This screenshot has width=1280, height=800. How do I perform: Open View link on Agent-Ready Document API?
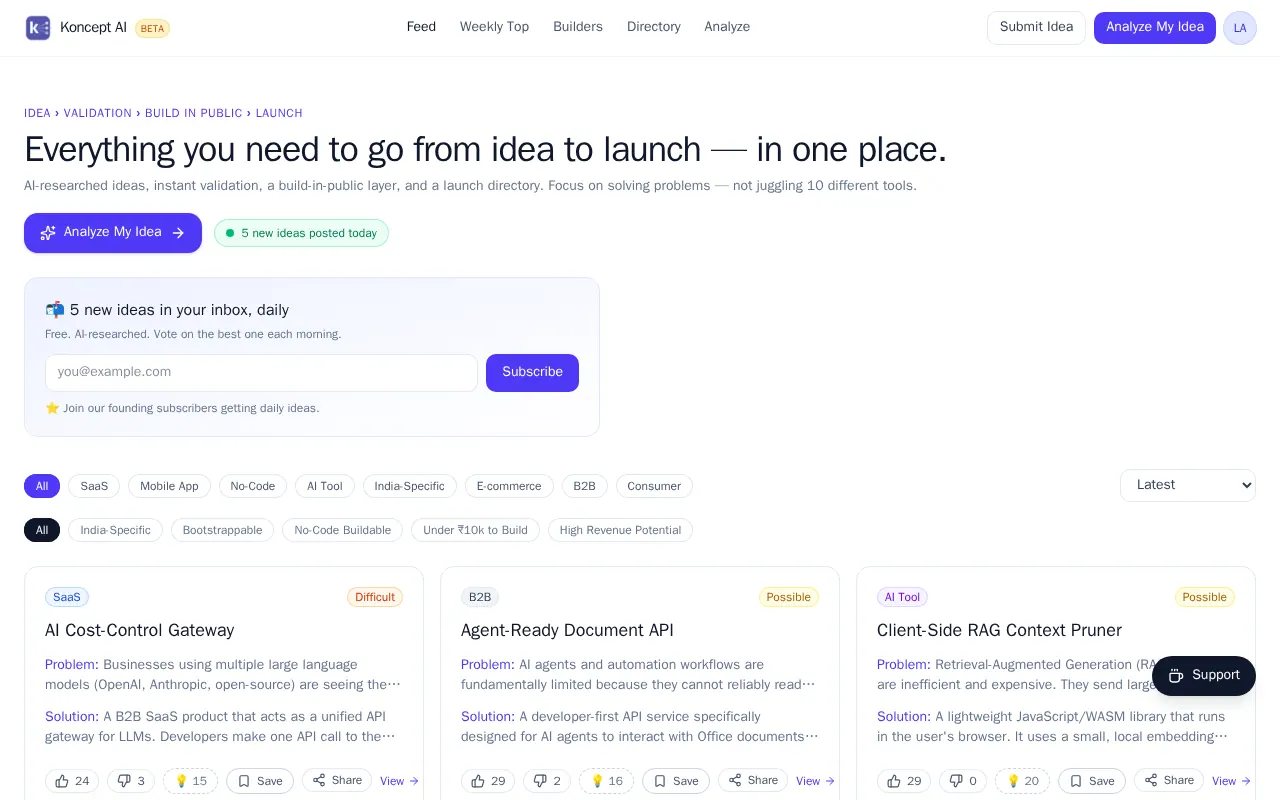pos(815,781)
